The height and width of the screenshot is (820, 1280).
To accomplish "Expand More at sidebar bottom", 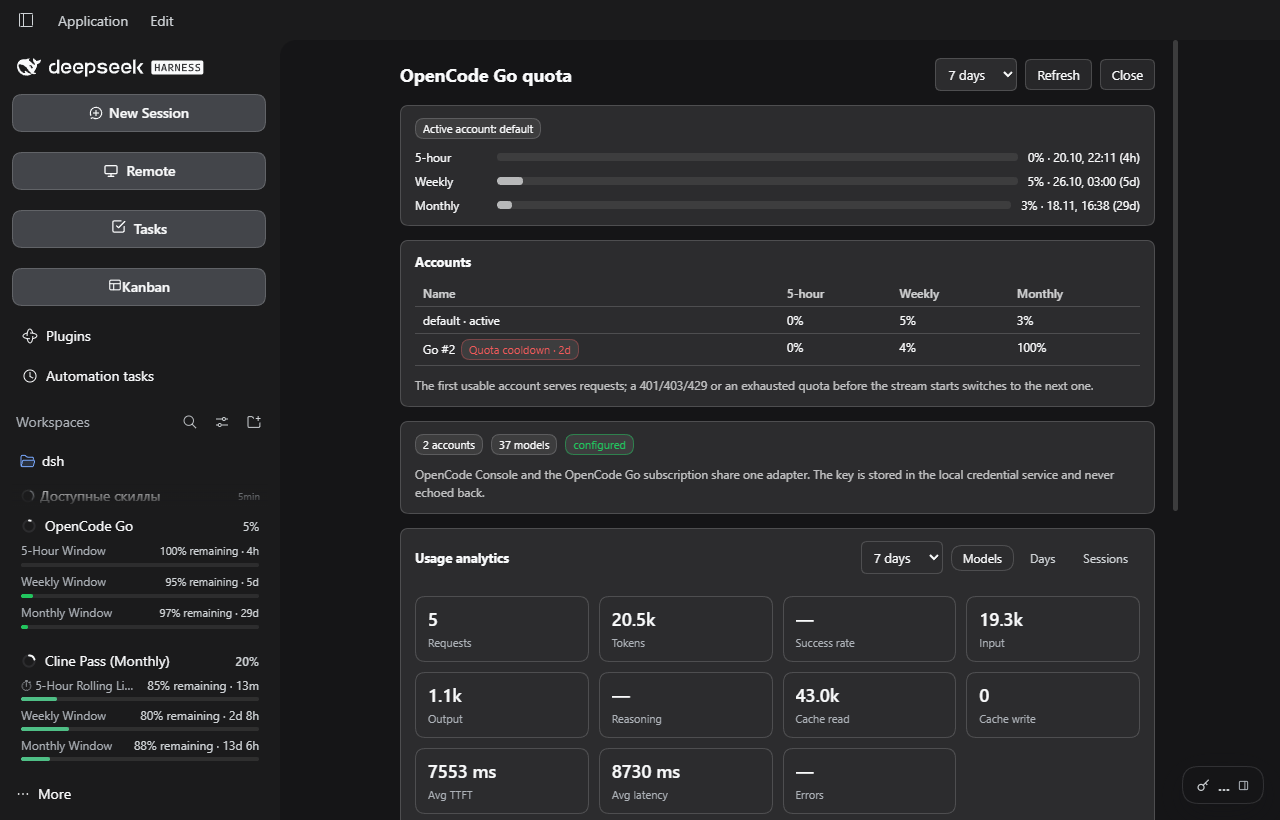I will pyautogui.click(x=45, y=794).
